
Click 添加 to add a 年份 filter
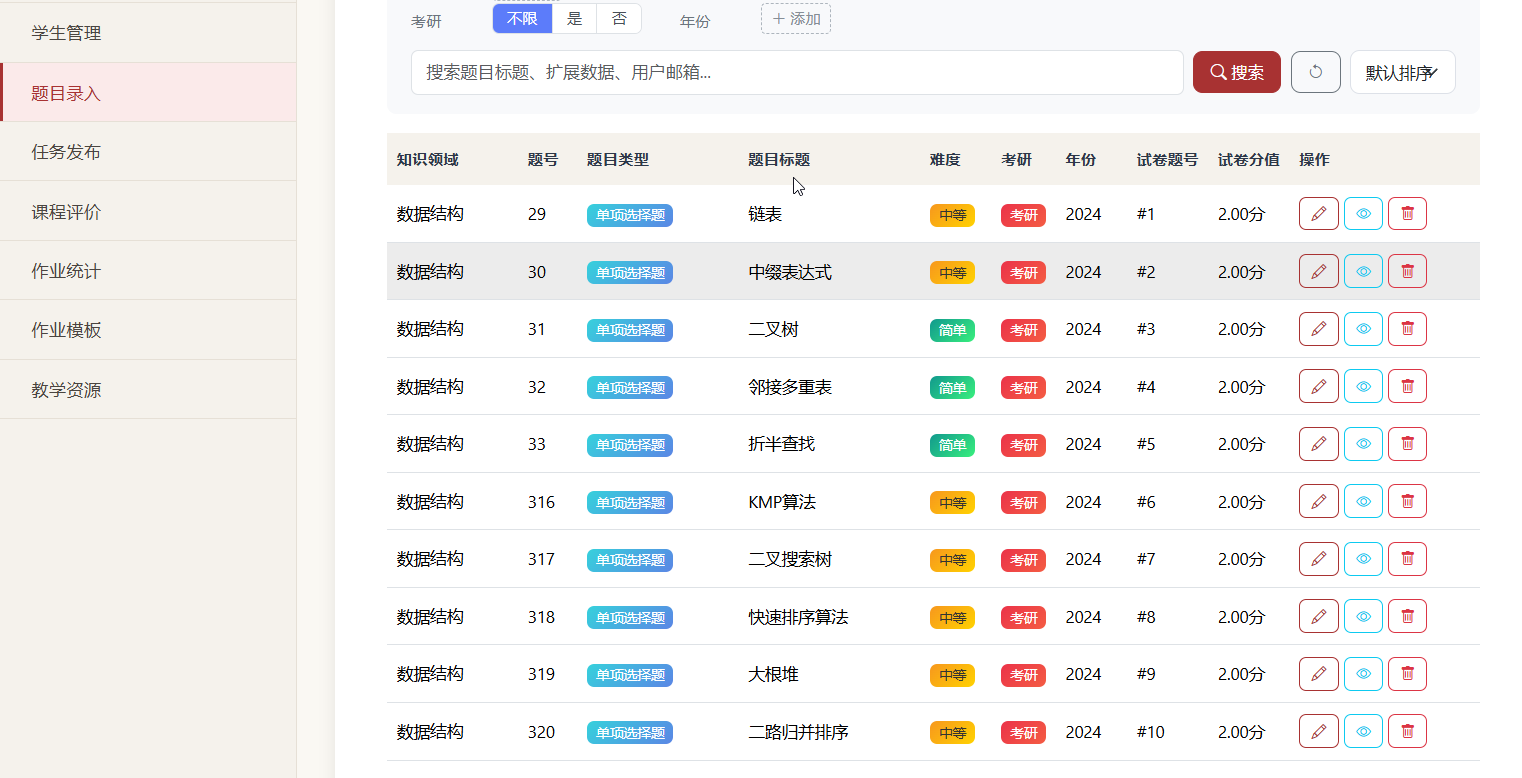796,19
